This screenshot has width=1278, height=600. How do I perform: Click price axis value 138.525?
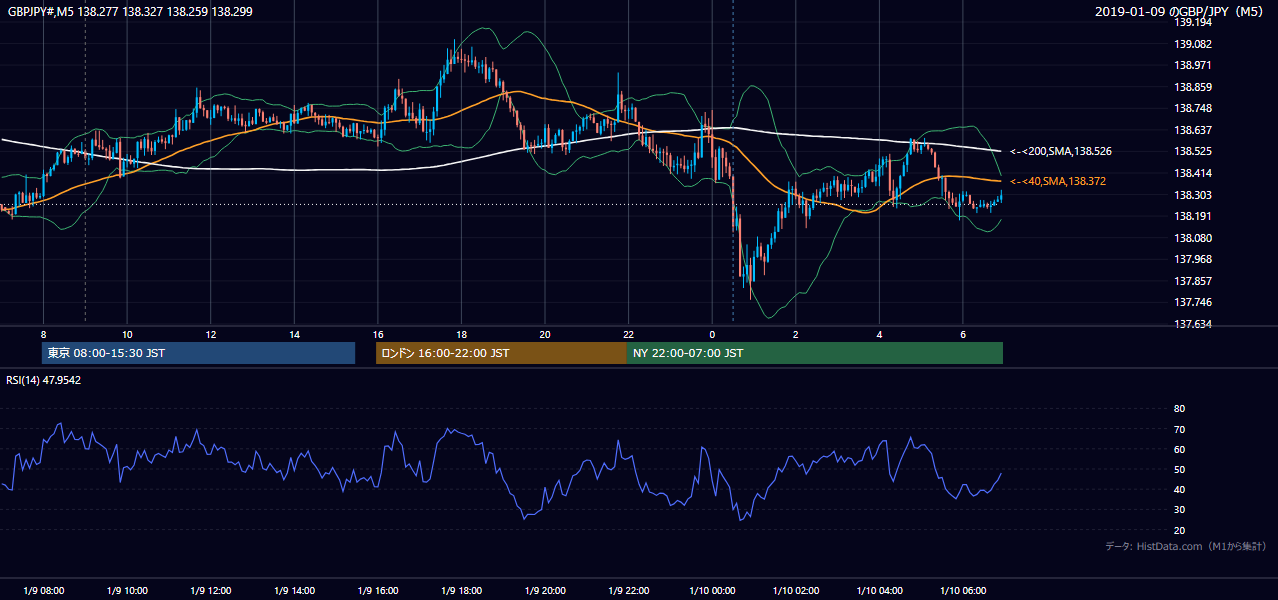(1193, 151)
